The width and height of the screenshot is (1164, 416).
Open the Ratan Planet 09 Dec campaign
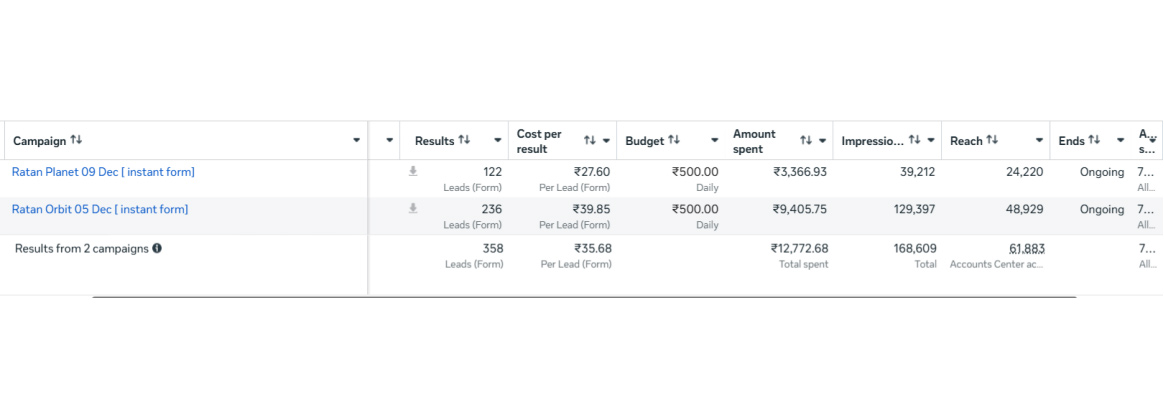103,172
